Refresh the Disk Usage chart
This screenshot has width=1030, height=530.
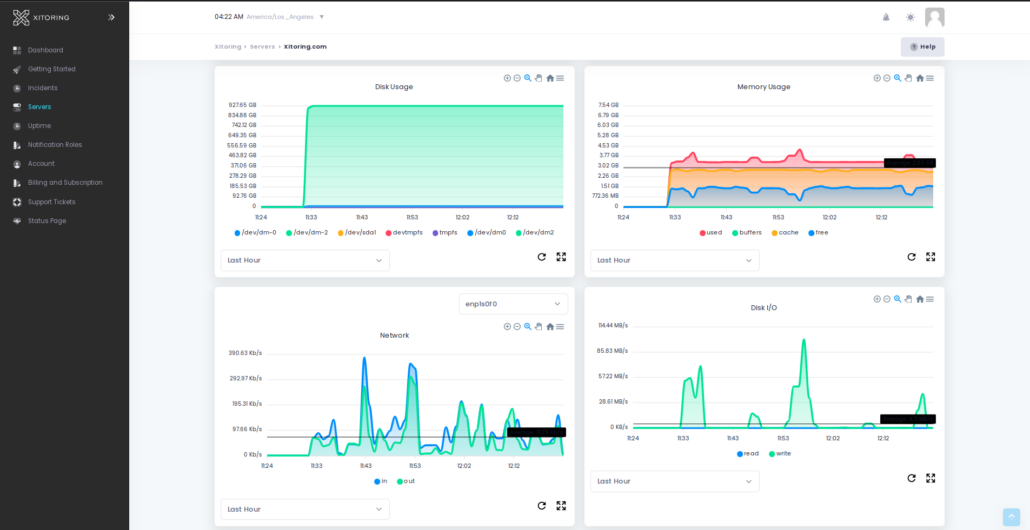pos(541,257)
